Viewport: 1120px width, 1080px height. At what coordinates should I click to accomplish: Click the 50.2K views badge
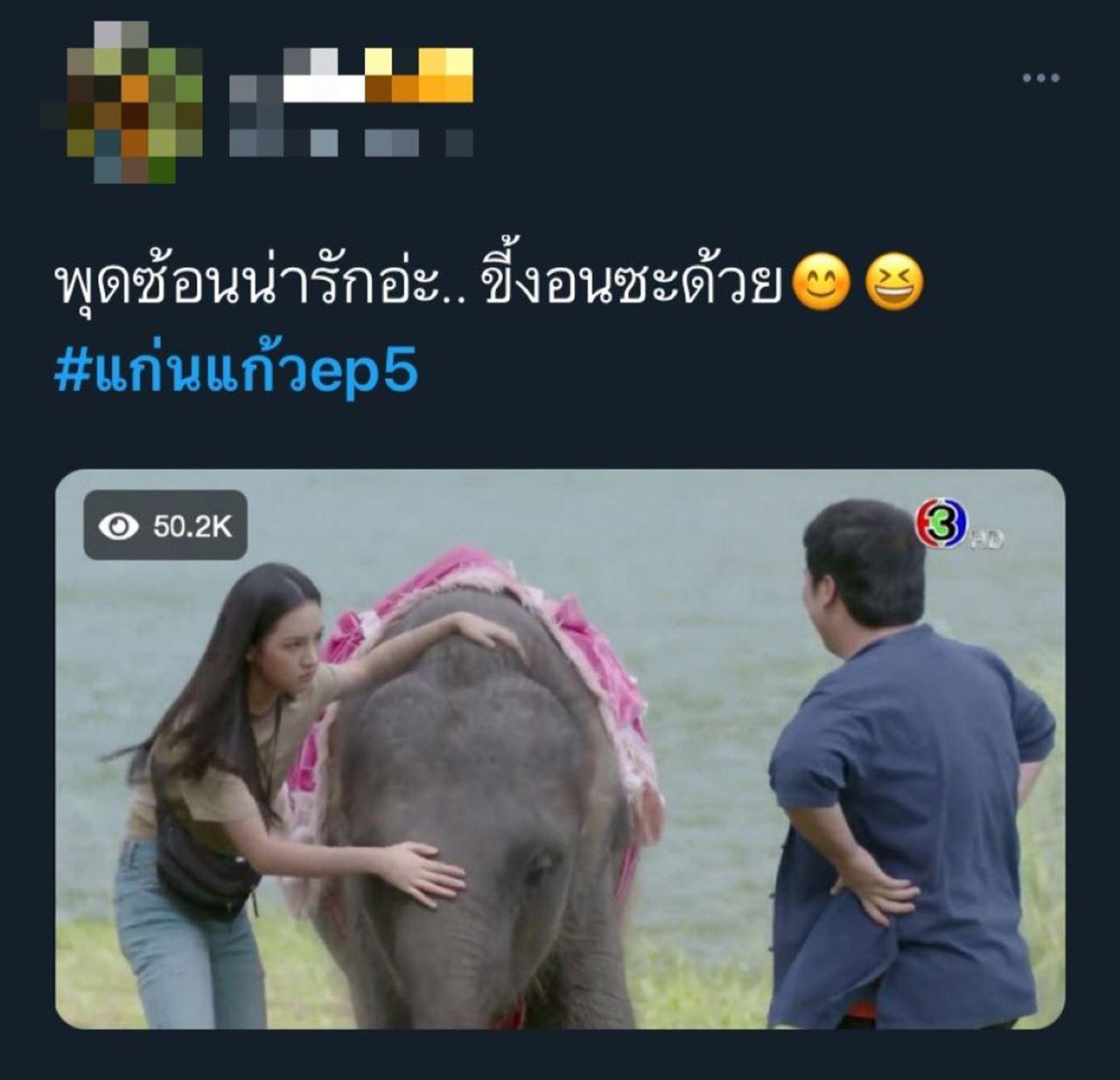pos(165,525)
